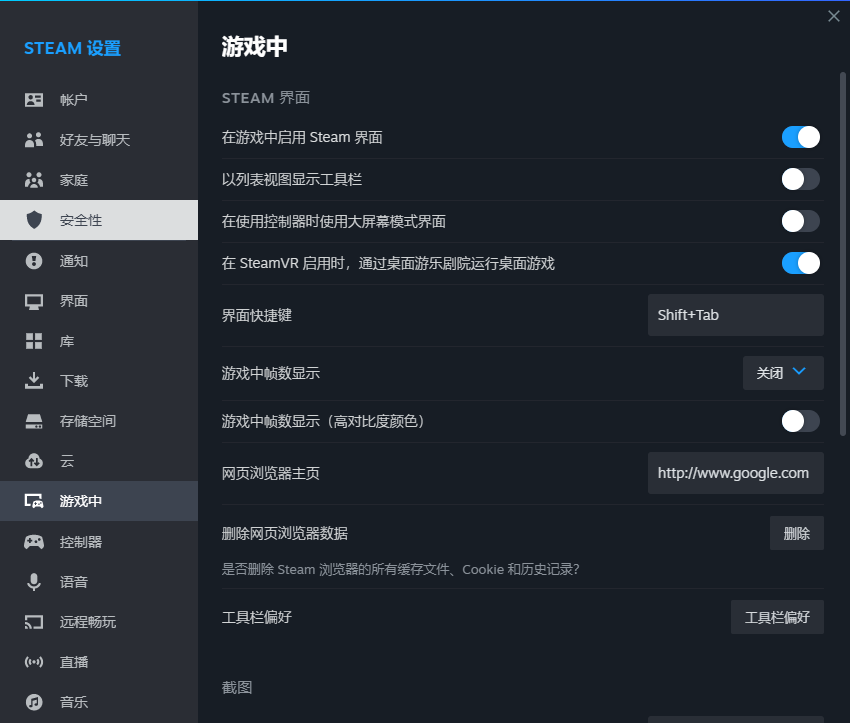850x723 pixels.
Task: Switch to 界面 settings tab
Action: [x=99, y=301]
